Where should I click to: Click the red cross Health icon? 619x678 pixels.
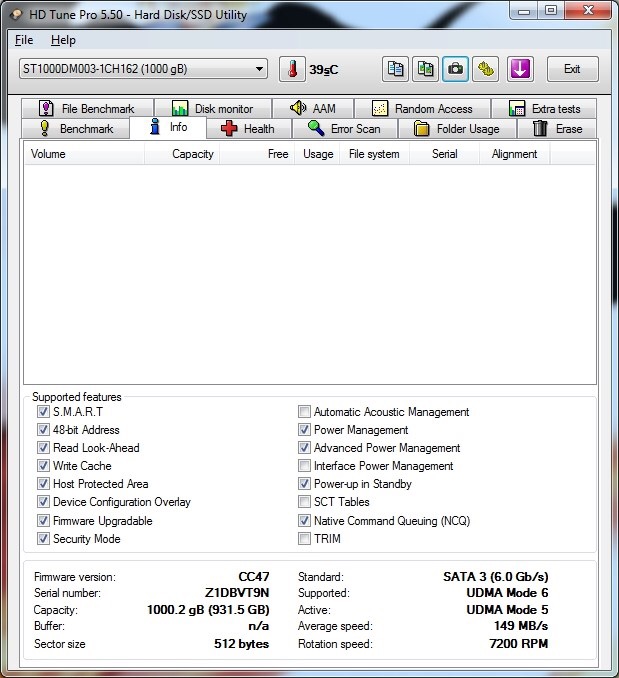coord(229,128)
